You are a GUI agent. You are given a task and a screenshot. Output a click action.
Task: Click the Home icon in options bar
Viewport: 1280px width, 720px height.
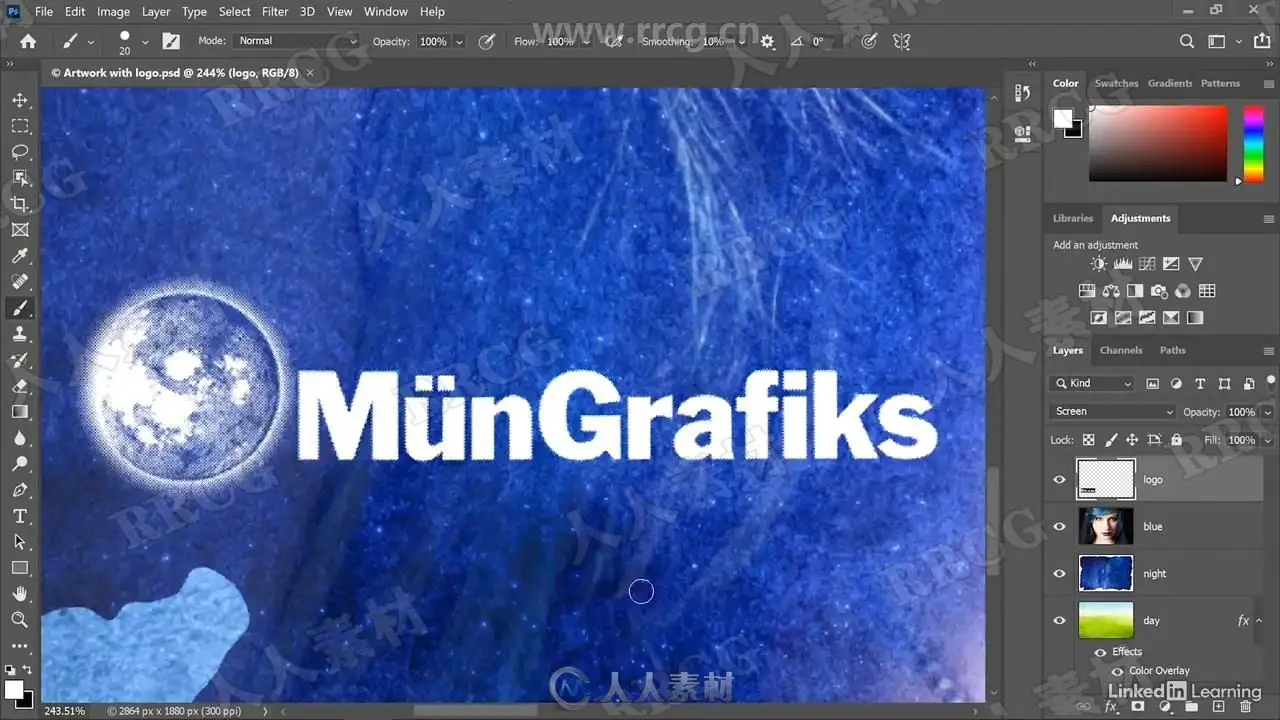[x=28, y=41]
